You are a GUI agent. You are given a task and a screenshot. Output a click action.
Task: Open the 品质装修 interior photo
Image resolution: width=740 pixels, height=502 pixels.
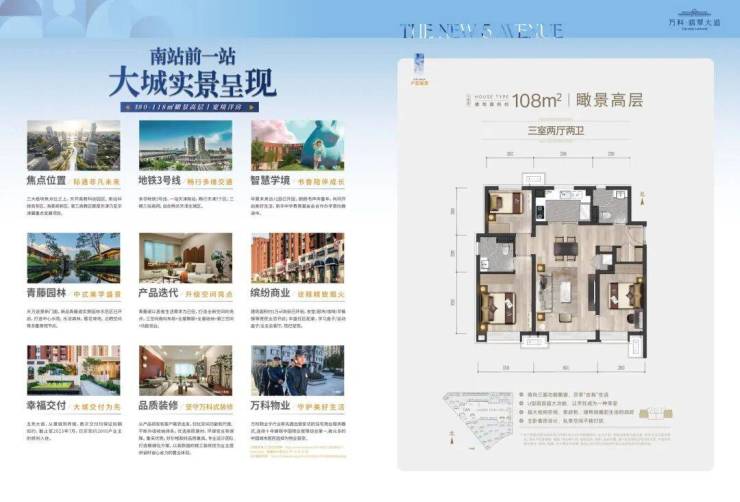click(185, 370)
